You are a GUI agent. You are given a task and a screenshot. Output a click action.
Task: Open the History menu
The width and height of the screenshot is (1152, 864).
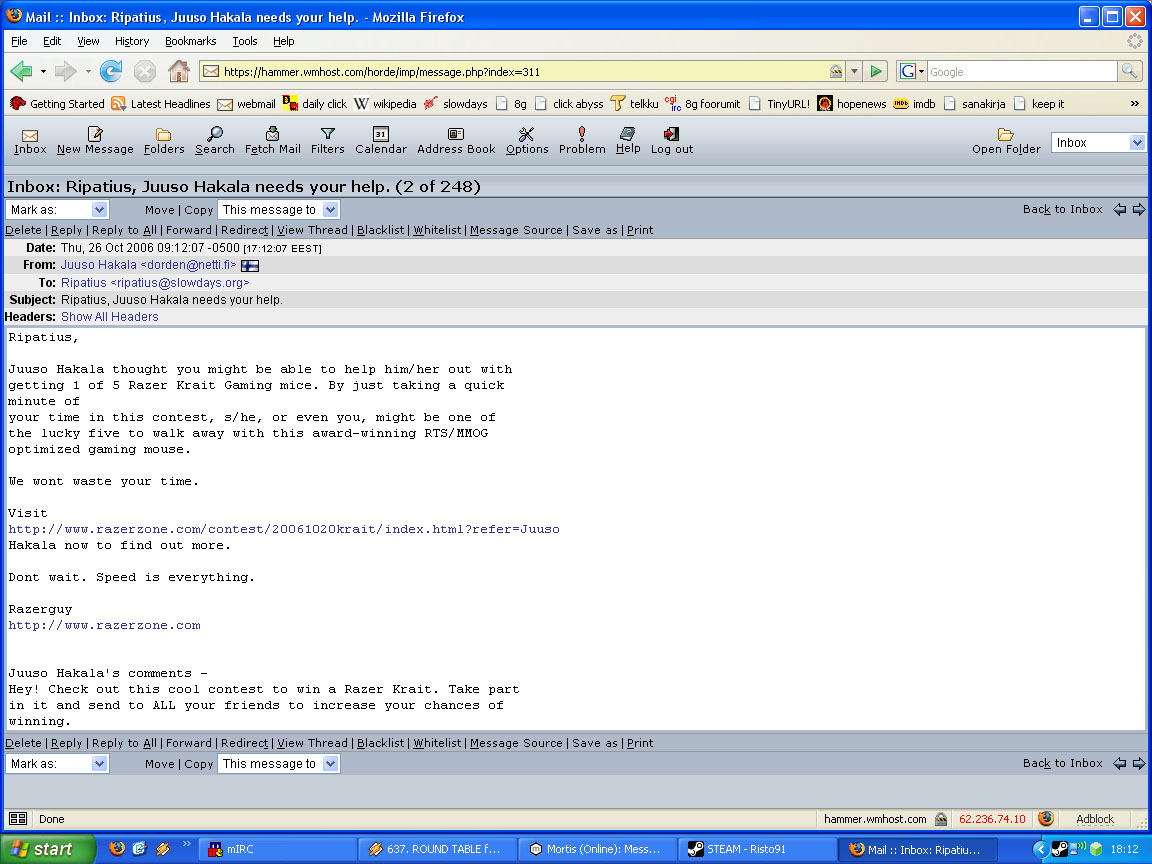(132, 41)
